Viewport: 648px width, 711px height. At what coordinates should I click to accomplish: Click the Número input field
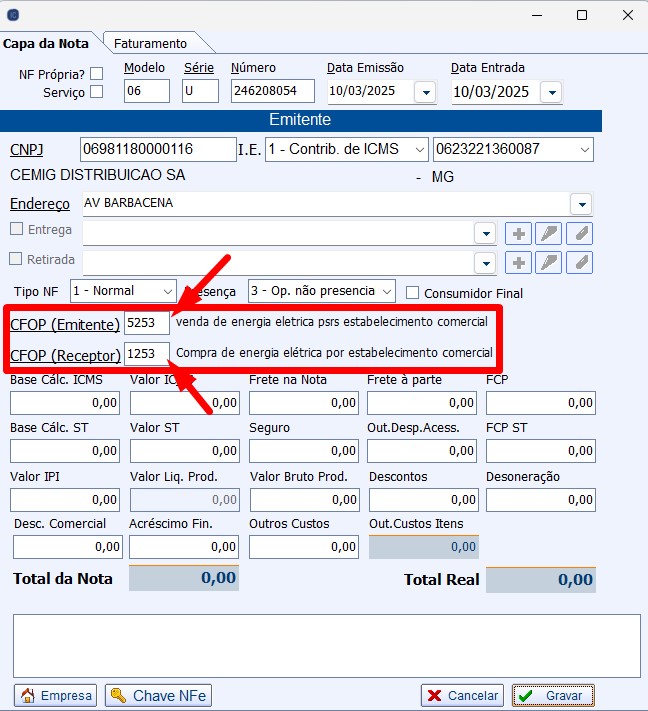(272, 91)
